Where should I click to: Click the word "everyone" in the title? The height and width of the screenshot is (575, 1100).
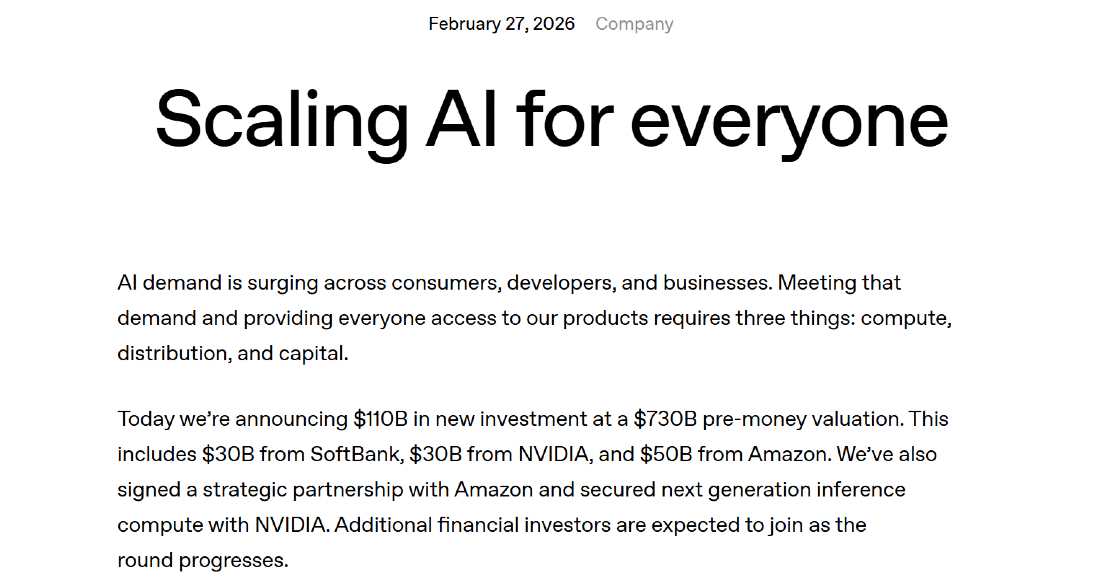(x=789, y=120)
